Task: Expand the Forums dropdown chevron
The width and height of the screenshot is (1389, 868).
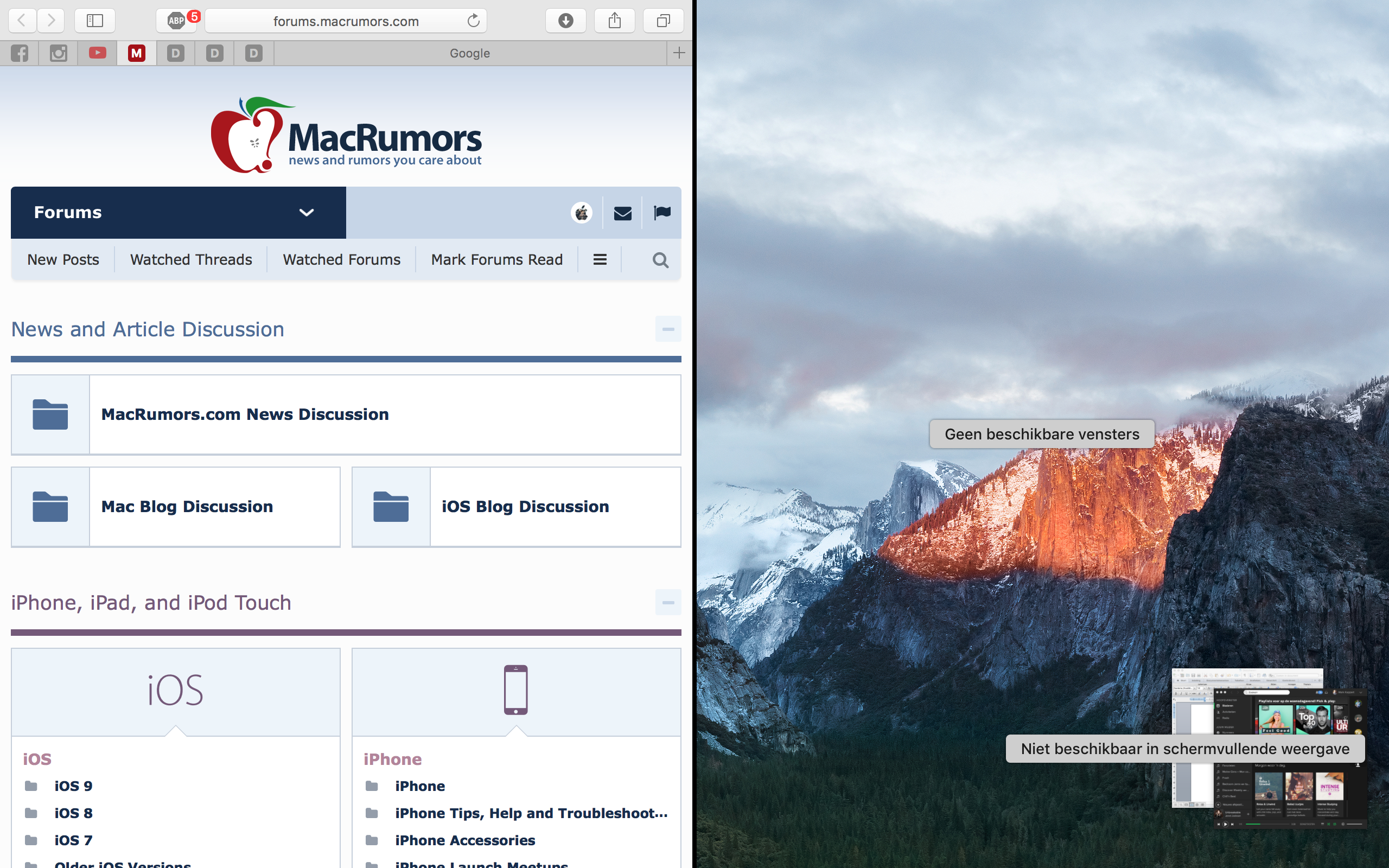Action: [x=307, y=213]
